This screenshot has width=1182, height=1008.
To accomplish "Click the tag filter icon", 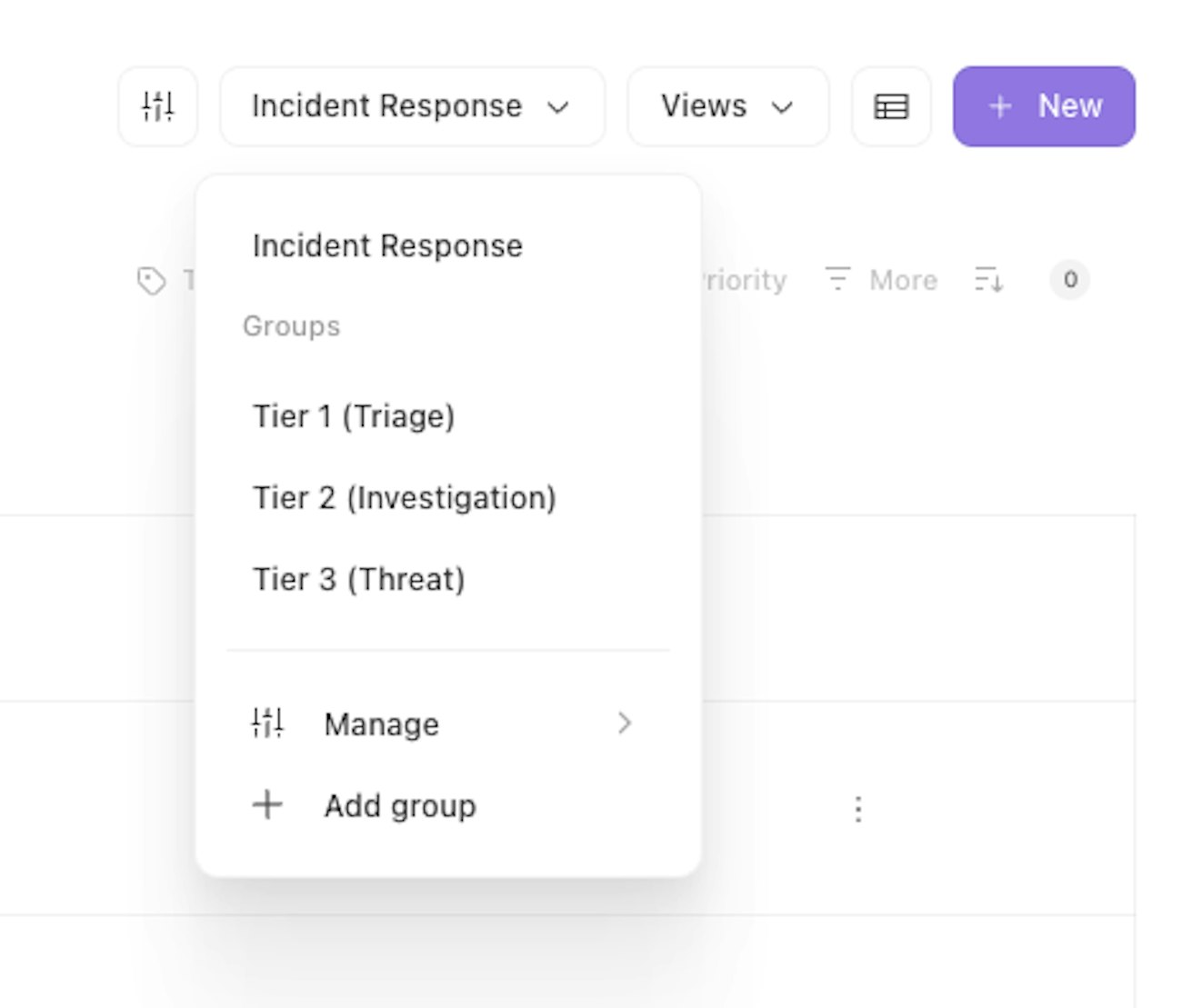I will tap(152, 281).
